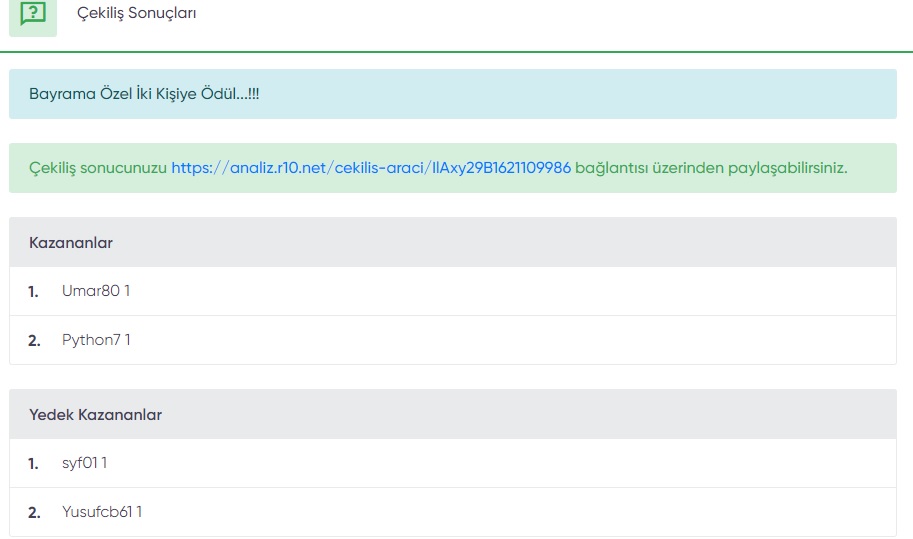913x539 pixels.
Task: Click rank number 2 beside Yusufcb61
Action: tap(34, 513)
